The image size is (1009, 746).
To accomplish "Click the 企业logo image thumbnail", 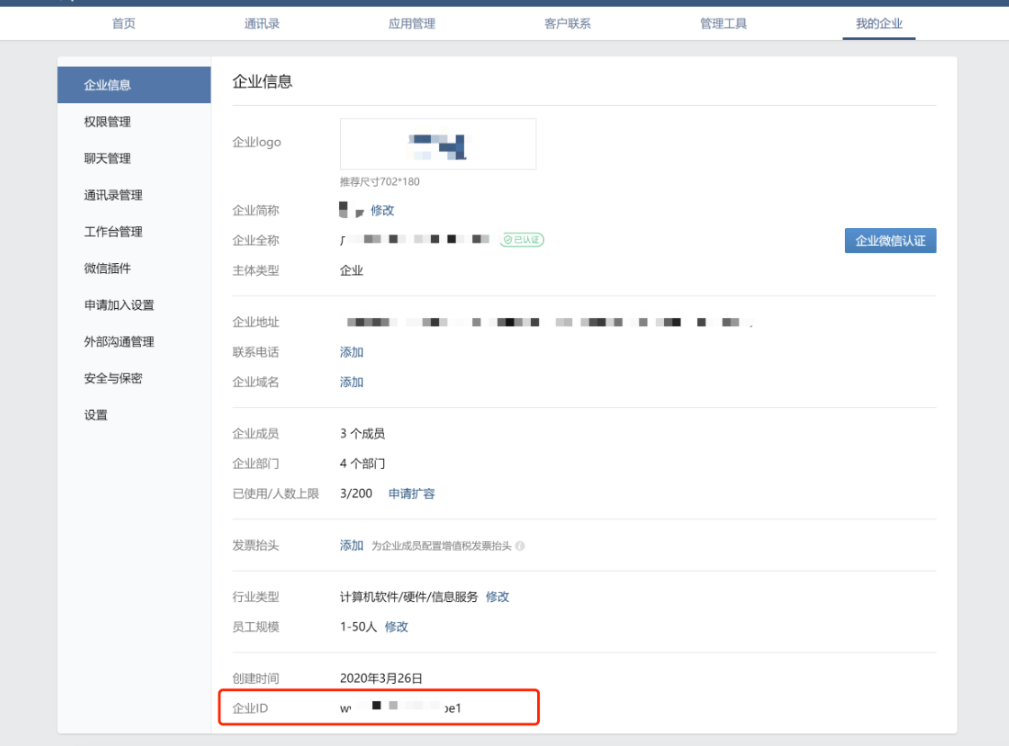I will (438, 144).
